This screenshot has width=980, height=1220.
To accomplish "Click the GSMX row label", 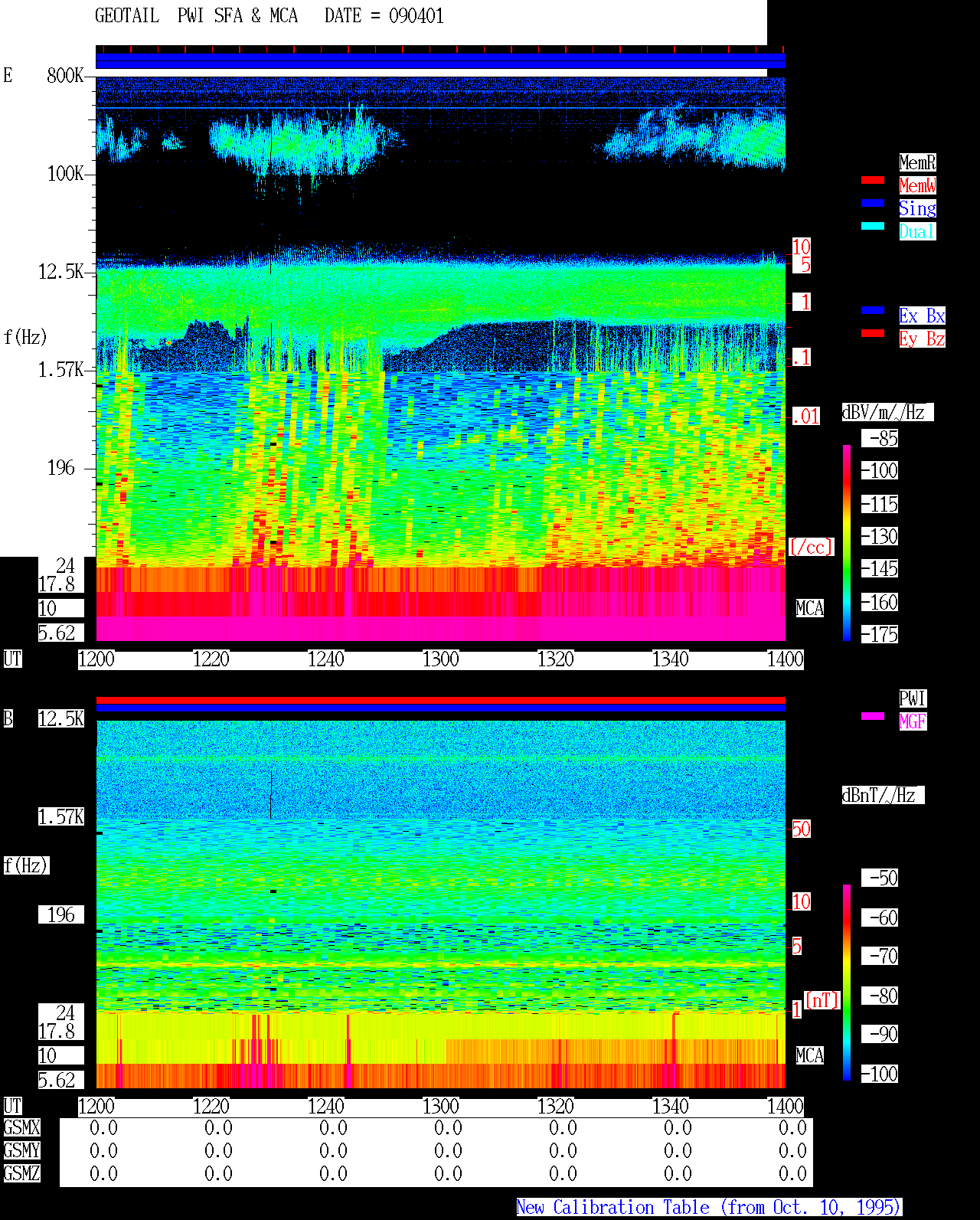I will 21,1128.
